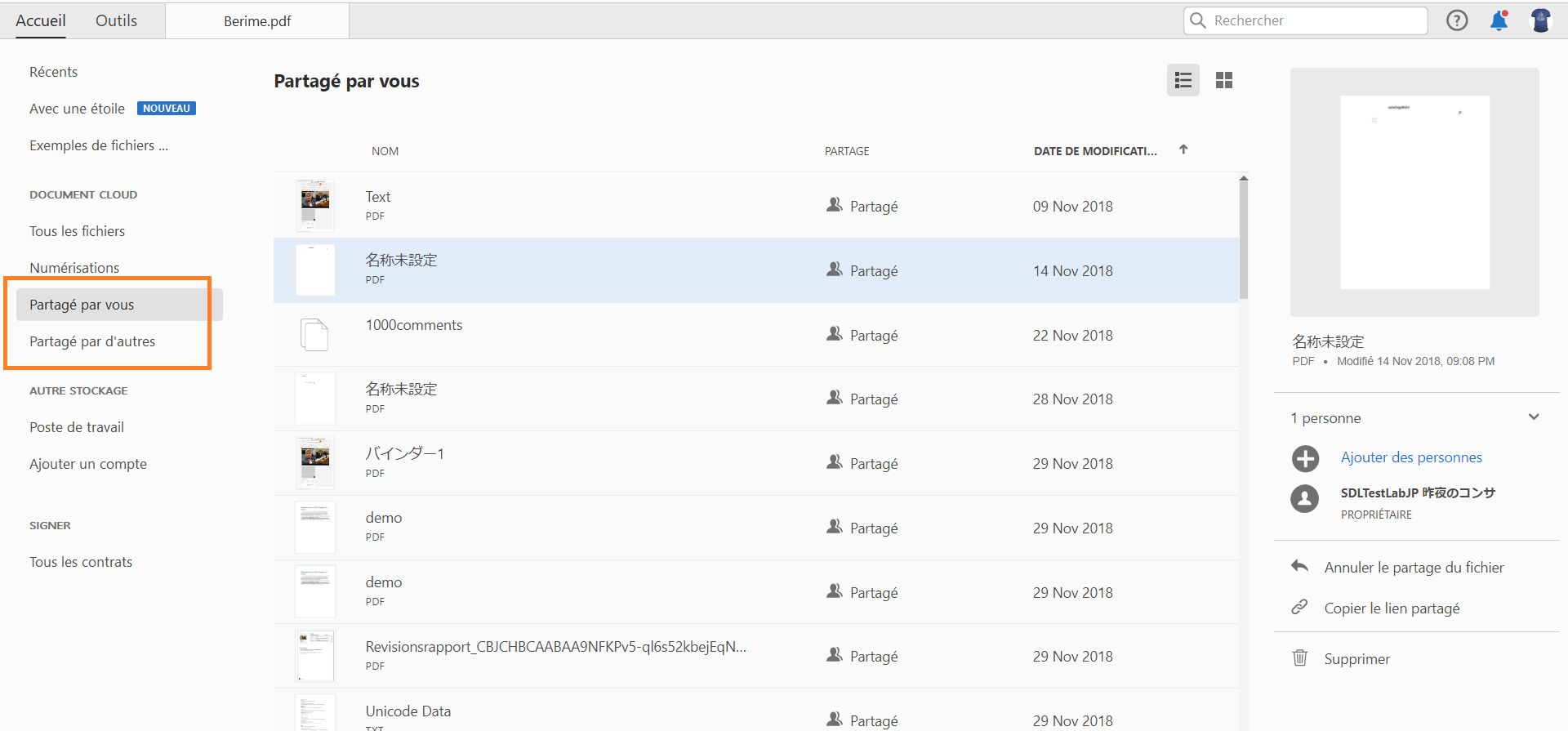Image resolution: width=1568 pixels, height=731 pixels.
Task: Switch to list view
Action: click(1183, 80)
